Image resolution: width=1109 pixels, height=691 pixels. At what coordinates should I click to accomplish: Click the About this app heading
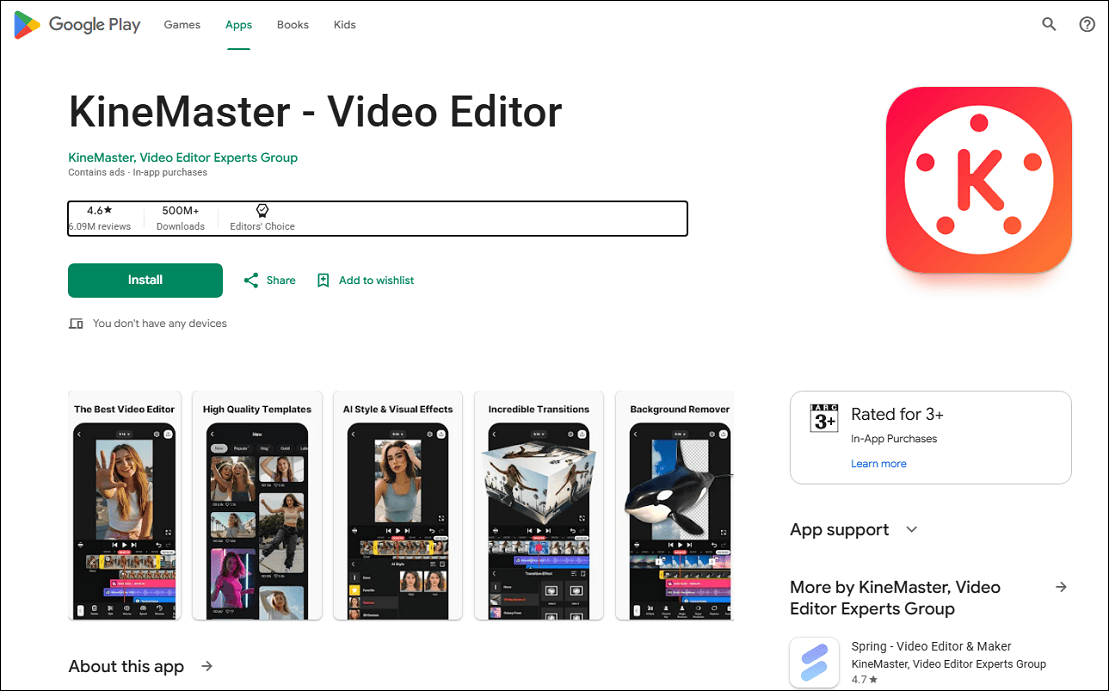pyautogui.click(x=126, y=666)
